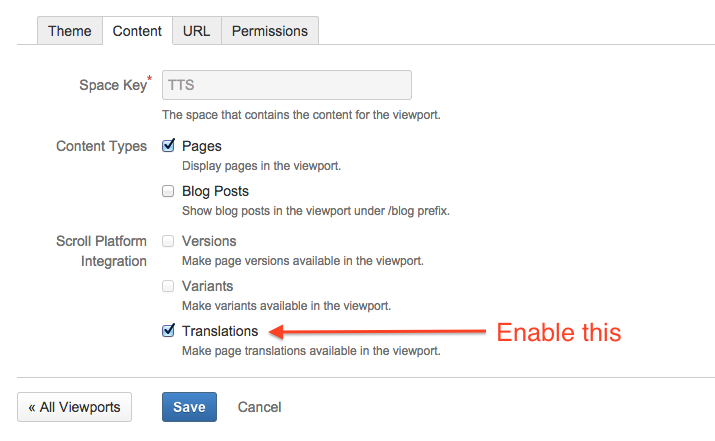Go to the Permissions tab

tap(270, 31)
